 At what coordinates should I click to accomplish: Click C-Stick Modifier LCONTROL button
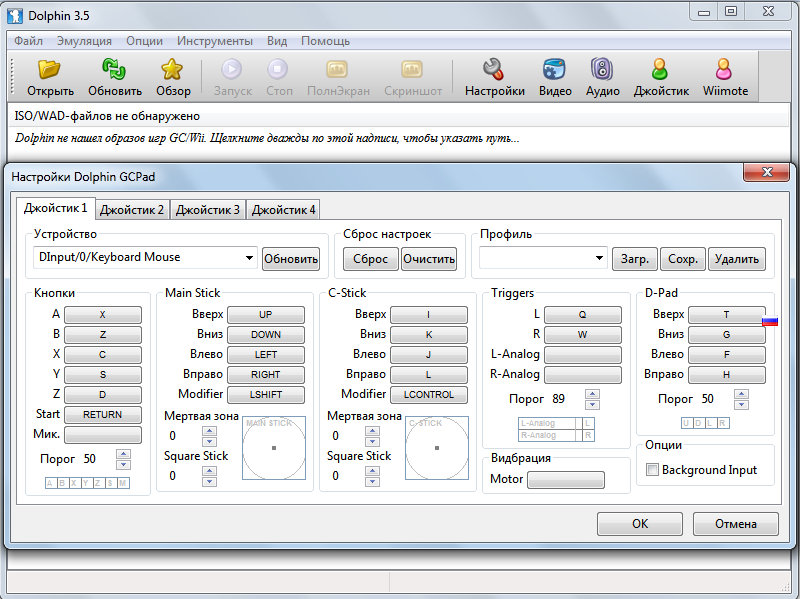click(x=429, y=395)
